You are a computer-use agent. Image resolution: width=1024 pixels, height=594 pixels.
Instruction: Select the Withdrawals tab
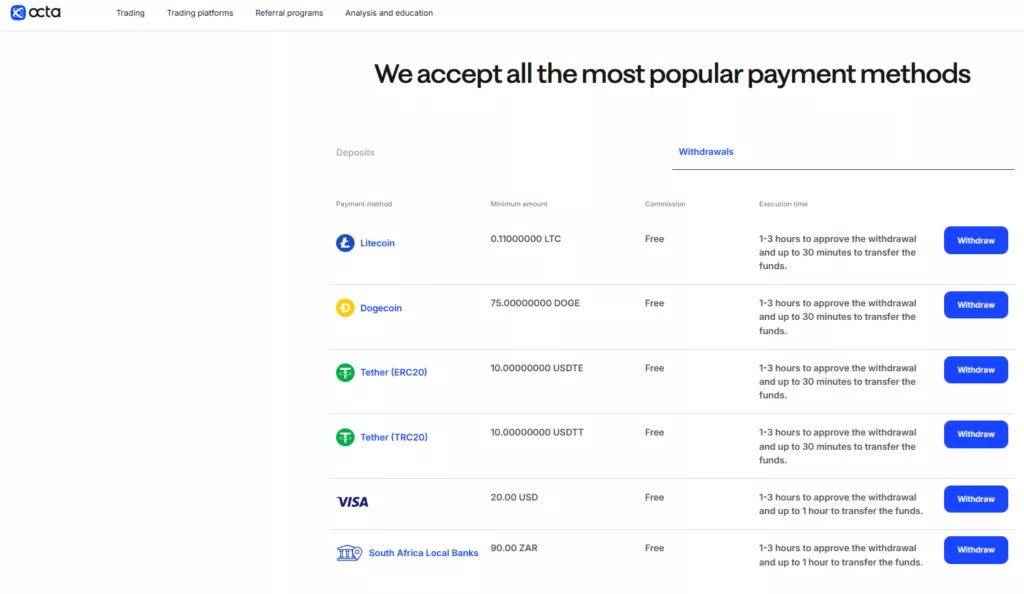706,151
